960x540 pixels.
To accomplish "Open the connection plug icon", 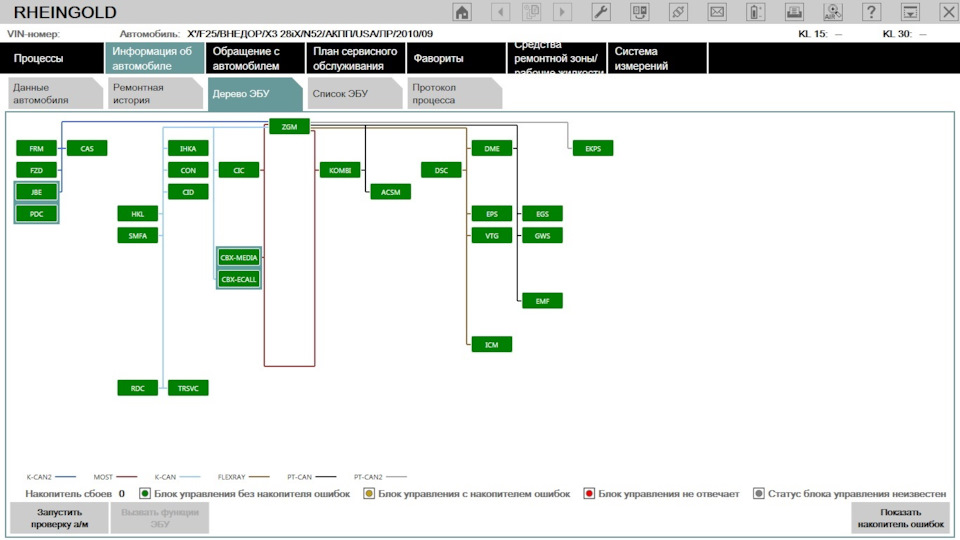I will point(678,12).
